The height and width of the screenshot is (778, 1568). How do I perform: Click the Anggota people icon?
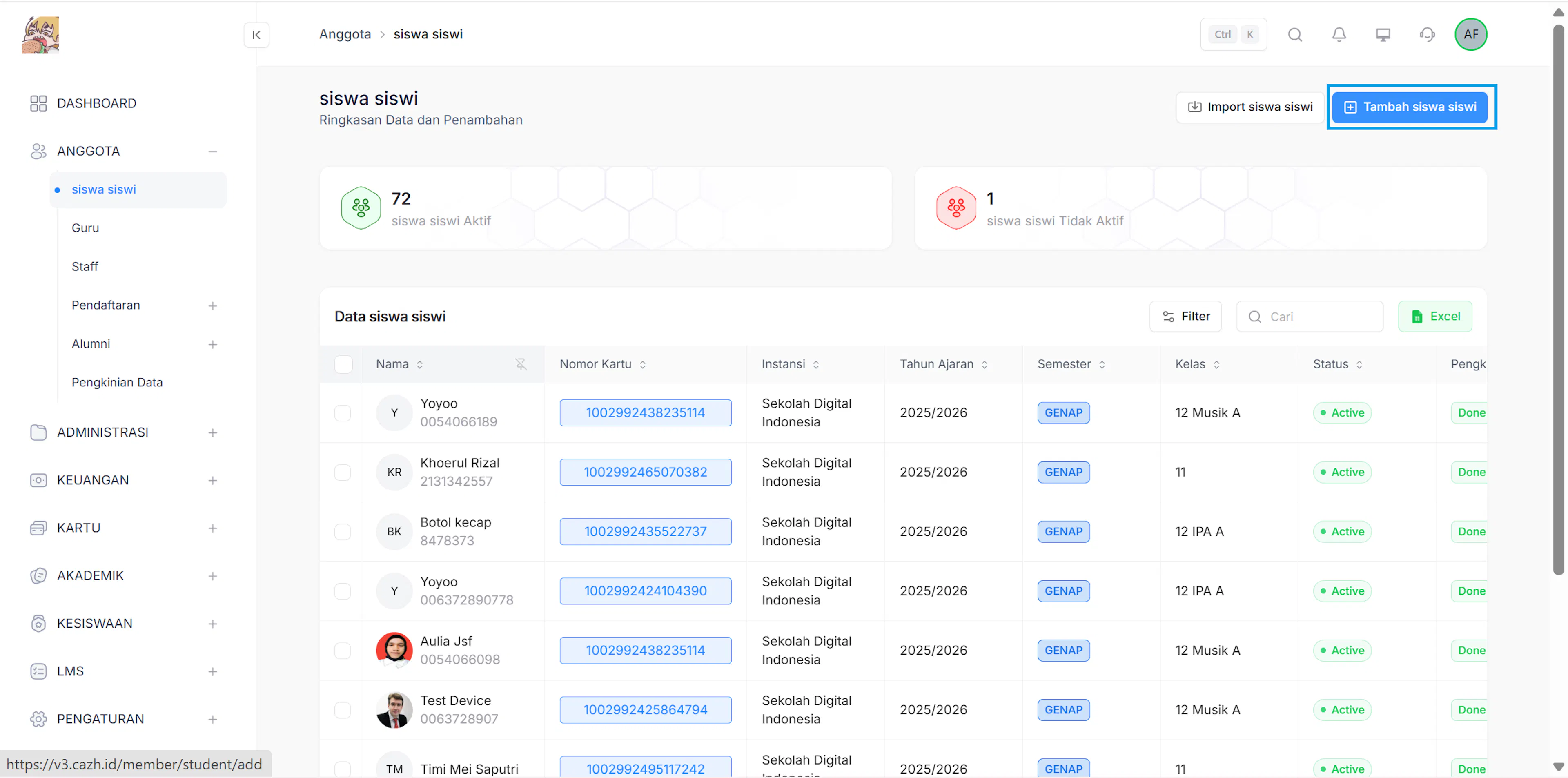[38, 151]
